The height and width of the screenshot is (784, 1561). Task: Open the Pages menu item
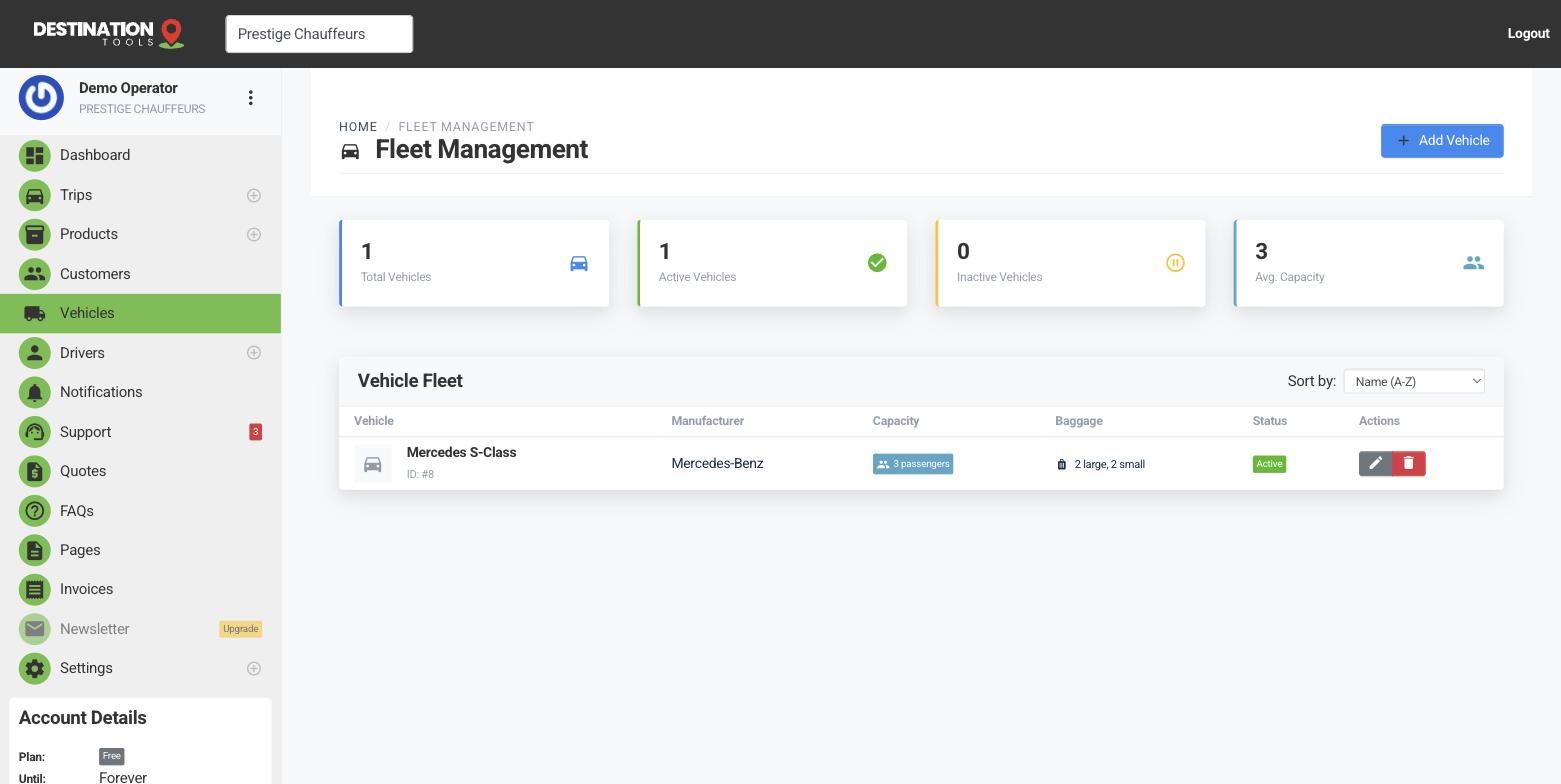point(140,550)
